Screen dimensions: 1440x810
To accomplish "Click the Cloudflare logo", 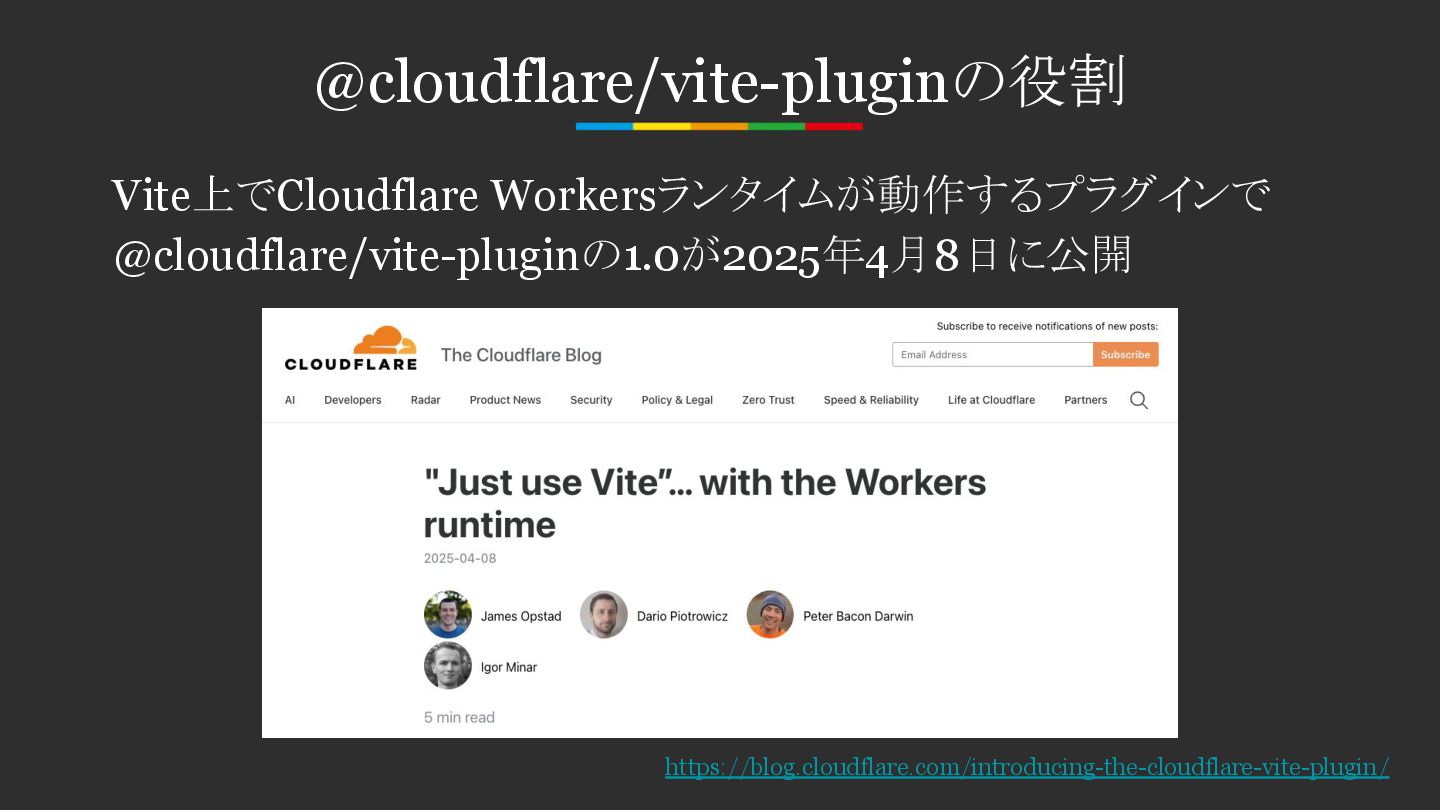I will pos(351,348).
